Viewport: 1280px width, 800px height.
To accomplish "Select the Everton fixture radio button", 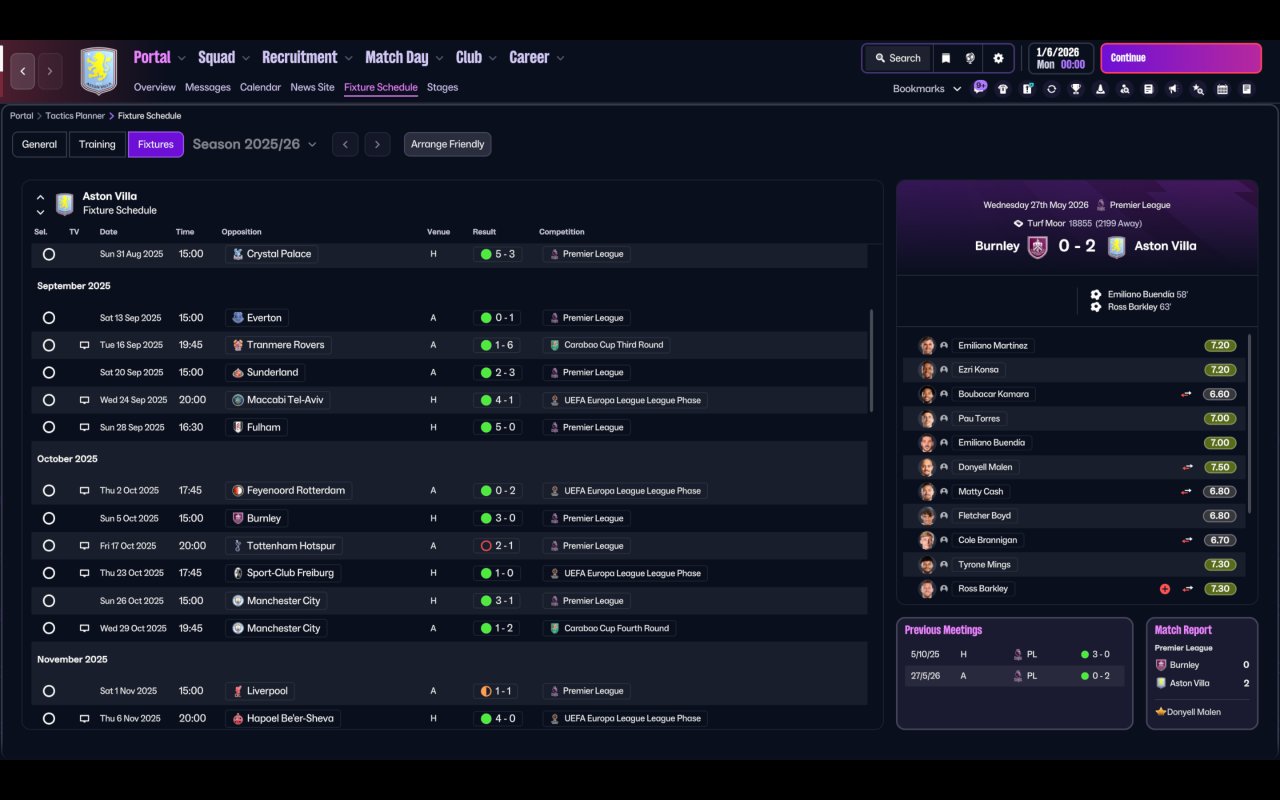I will pyautogui.click(x=48, y=318).
